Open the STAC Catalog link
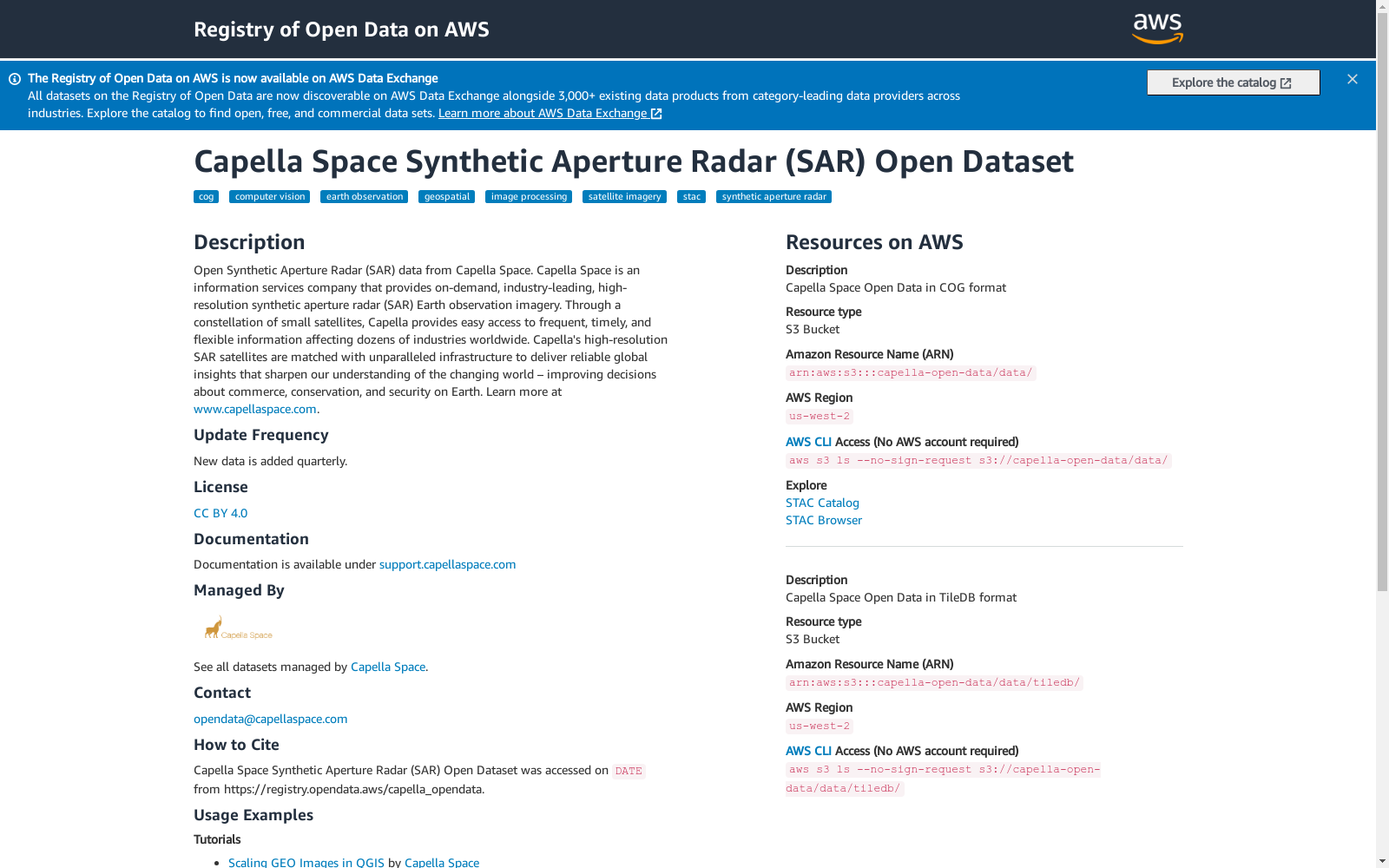 (x=822, y=503)
